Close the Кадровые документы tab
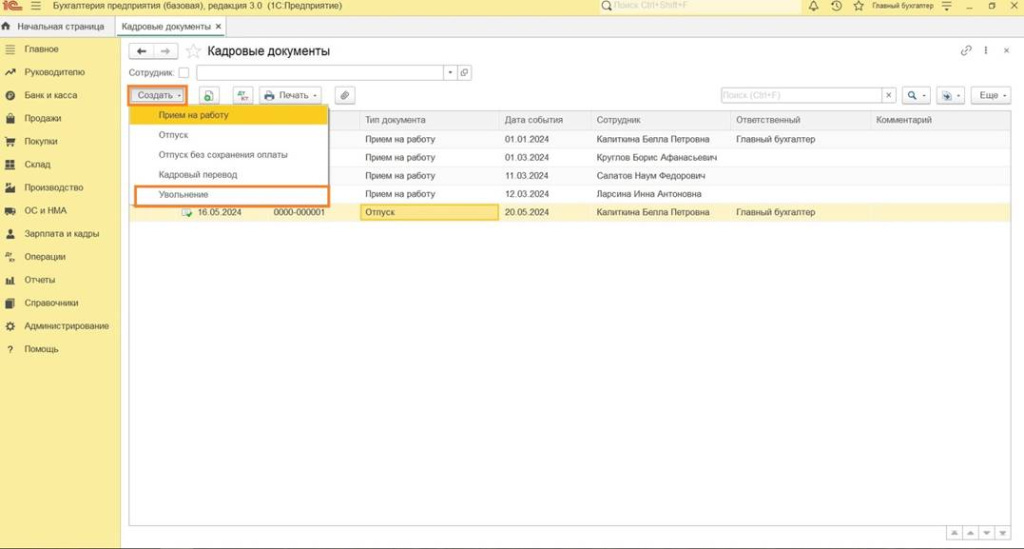 coord(218,26)
